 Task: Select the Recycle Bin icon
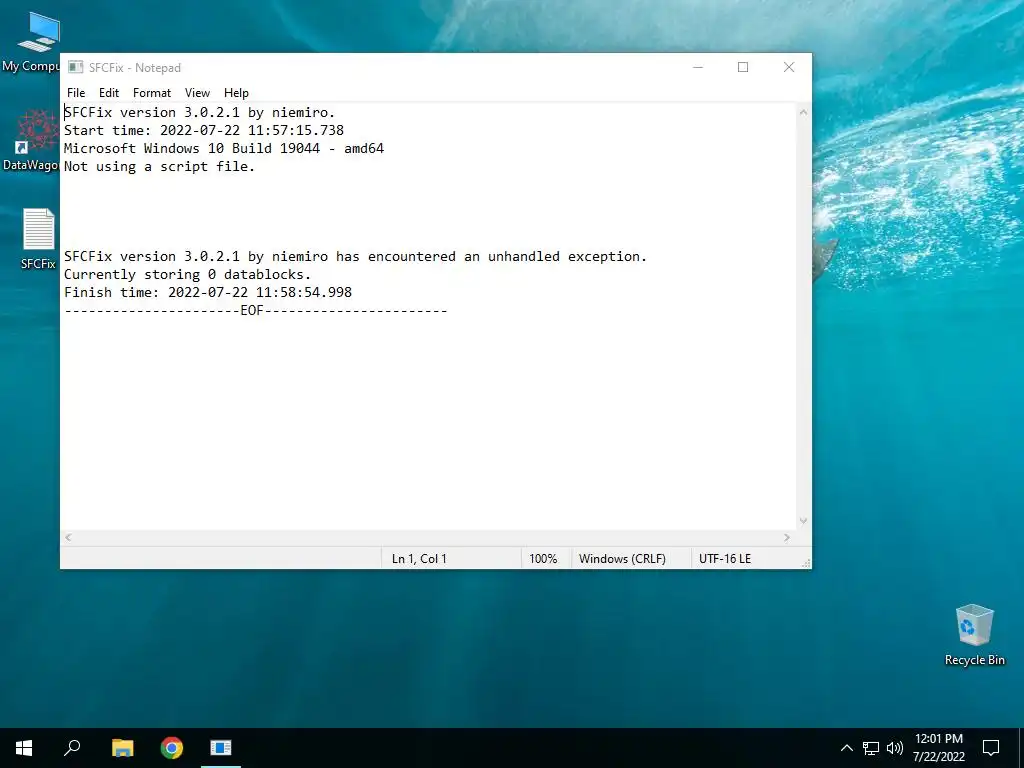click(974, 635)
